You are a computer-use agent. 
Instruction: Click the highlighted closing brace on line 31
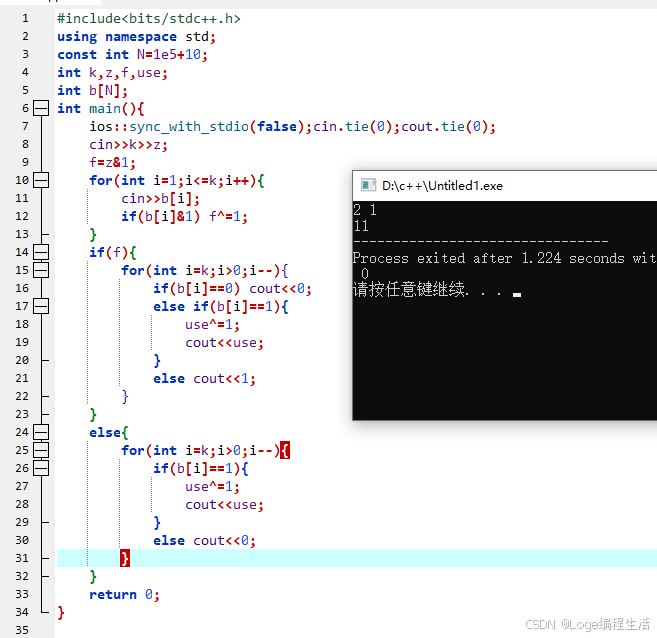coord(125,558)
